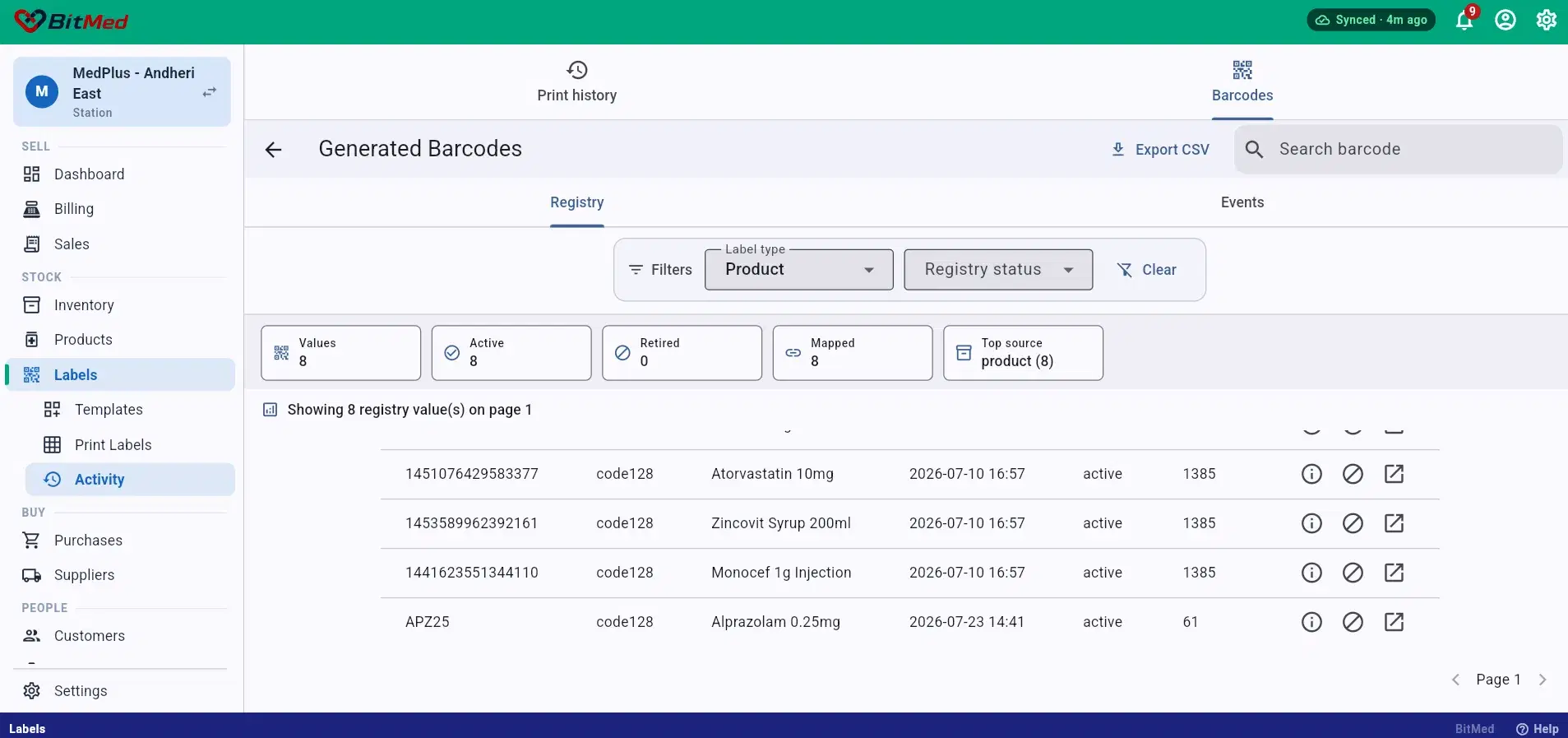
Task: Open Barcodes tab
Action: coord(1242,82)
